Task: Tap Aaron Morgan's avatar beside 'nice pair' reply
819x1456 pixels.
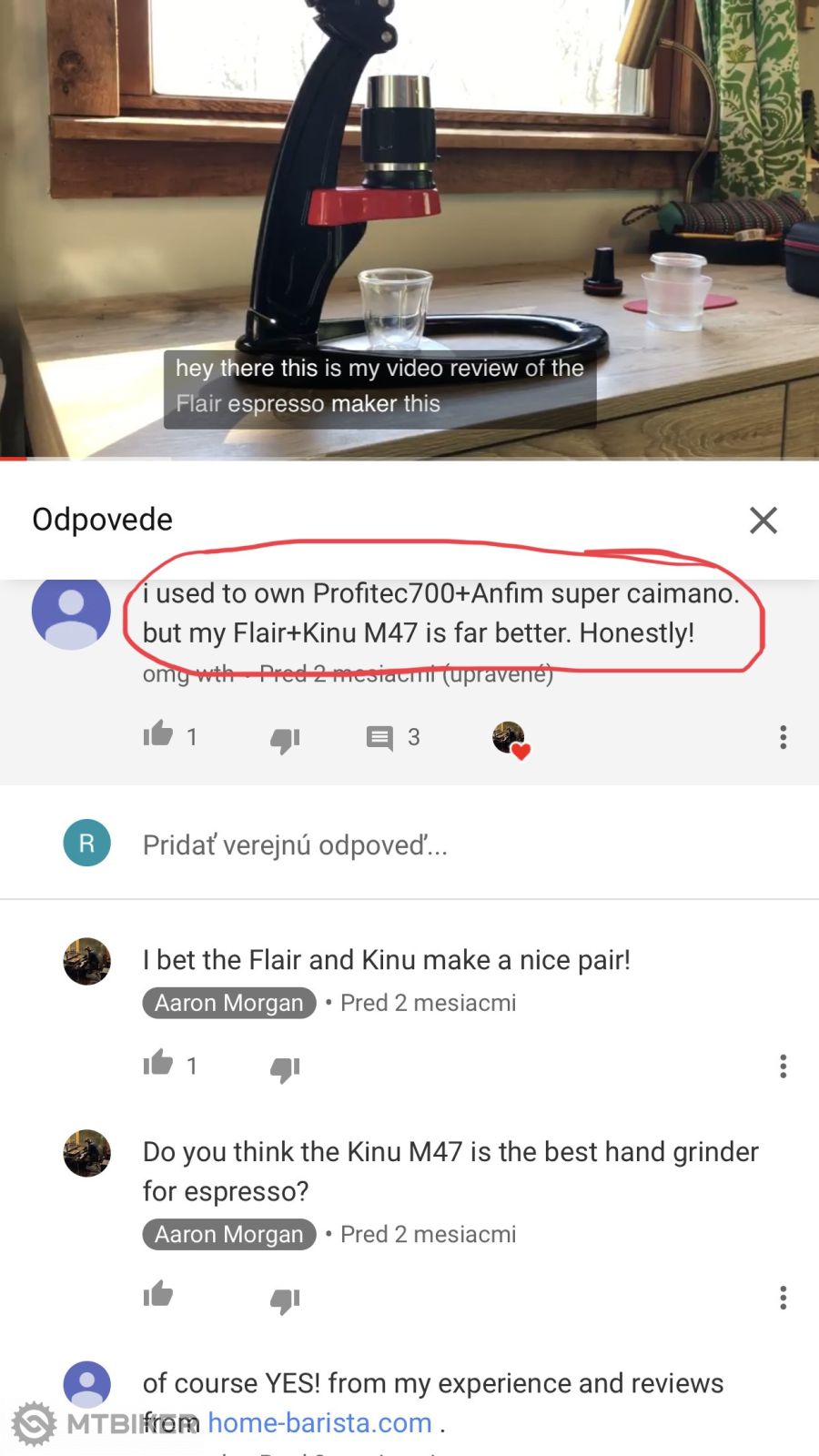Action: 86,961
